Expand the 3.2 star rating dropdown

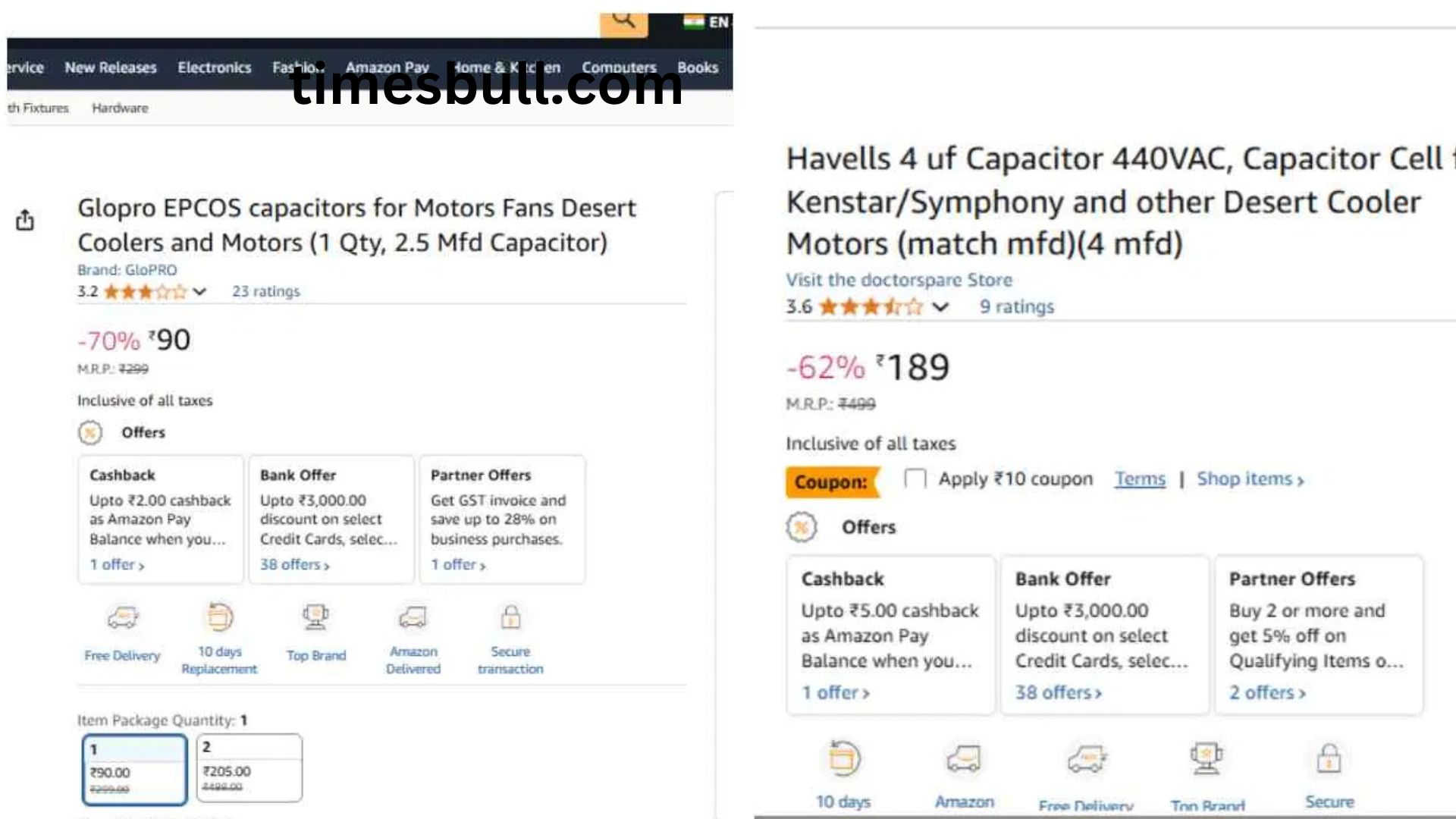(199, 292)
